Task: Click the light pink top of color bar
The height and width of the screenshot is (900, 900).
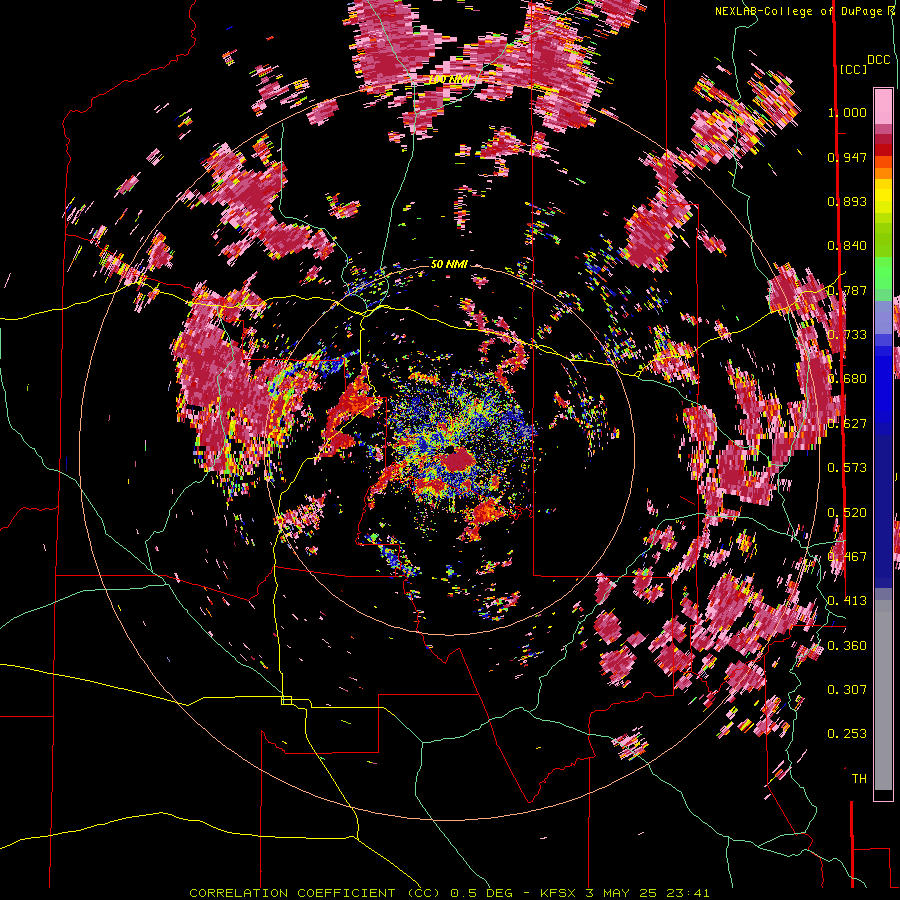Action: [x=883, y=106]
